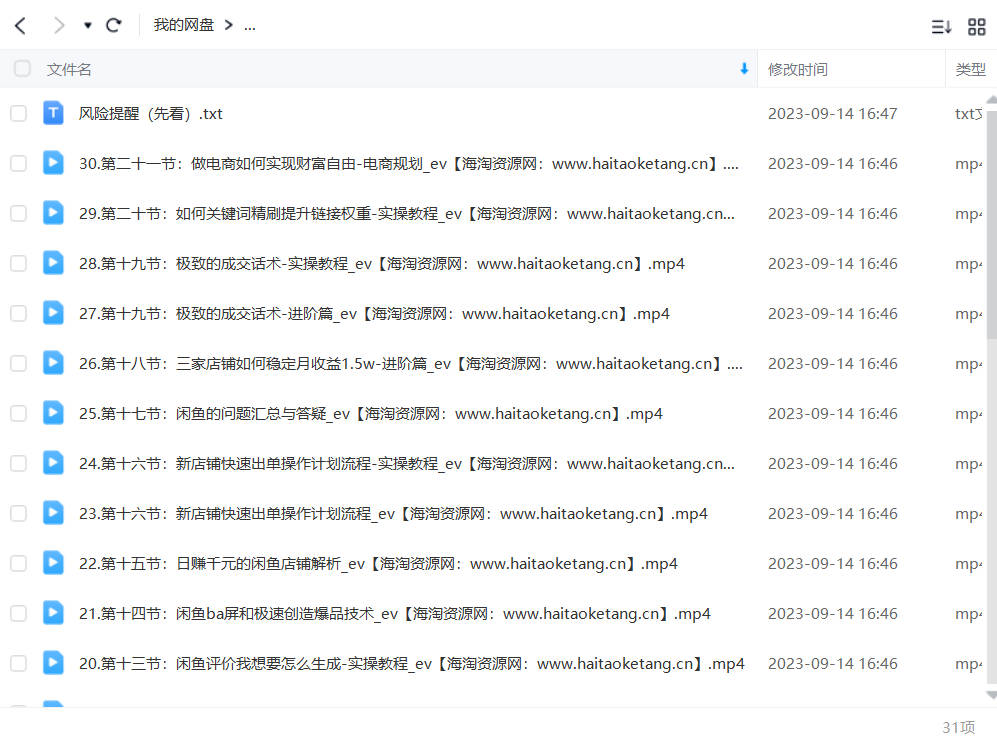The image size is (997, 751).
Task: Click the vertical scrollbar thumb
Action: pos(992,223)
